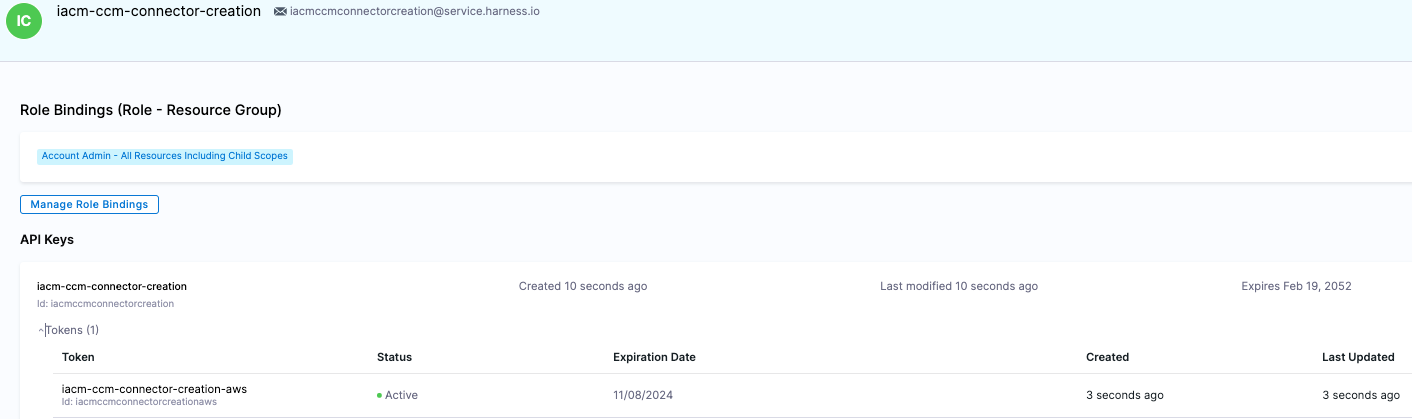Click the Created column header

[1107, 357]
